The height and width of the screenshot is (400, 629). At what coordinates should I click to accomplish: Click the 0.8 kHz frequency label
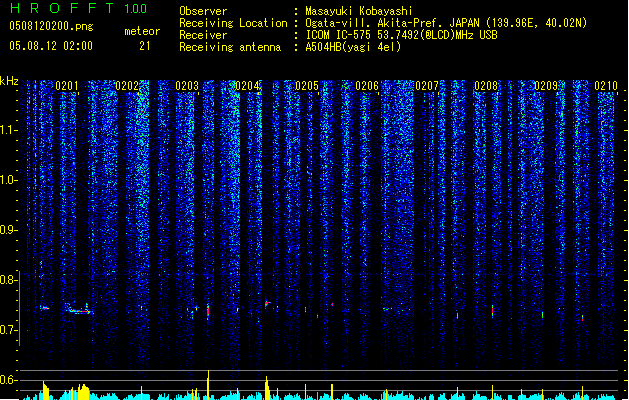(x=8, y=280)
